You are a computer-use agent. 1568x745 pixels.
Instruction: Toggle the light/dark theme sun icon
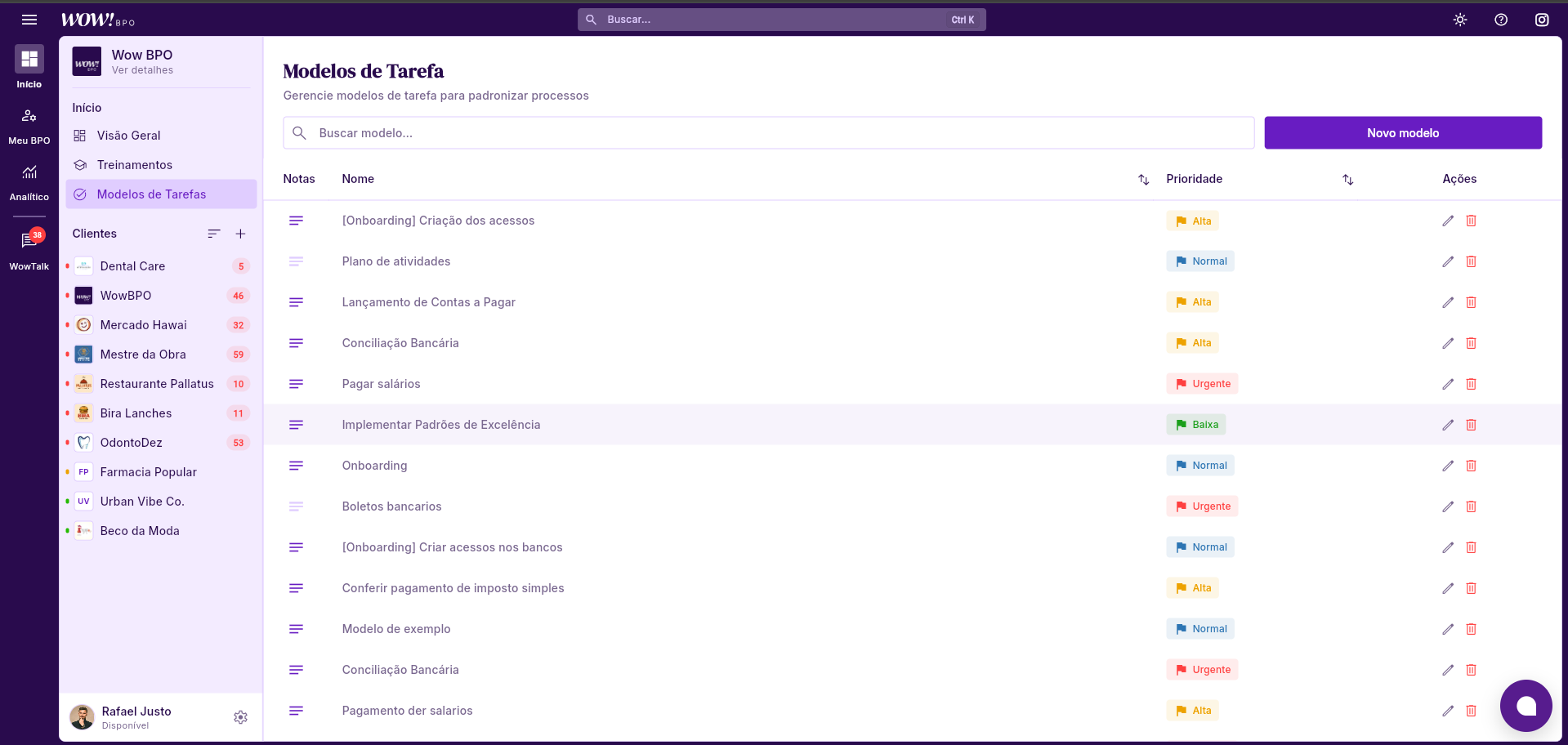pos(1460,20)
